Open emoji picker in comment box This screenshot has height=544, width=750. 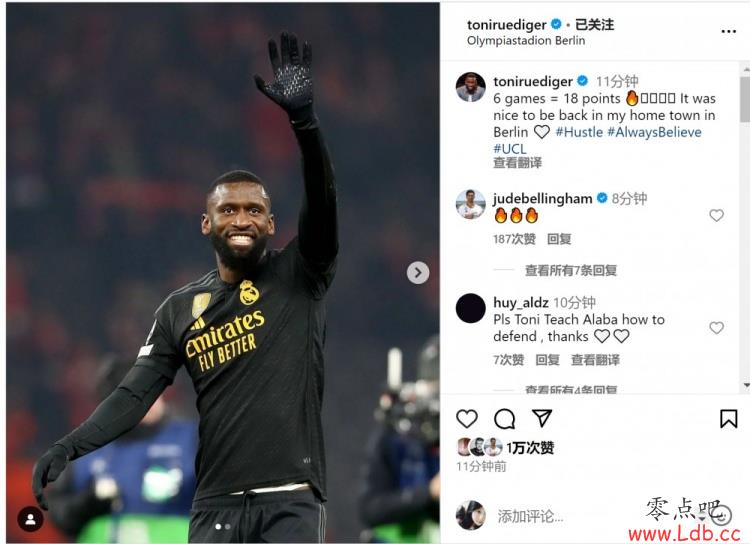(721, 515)
